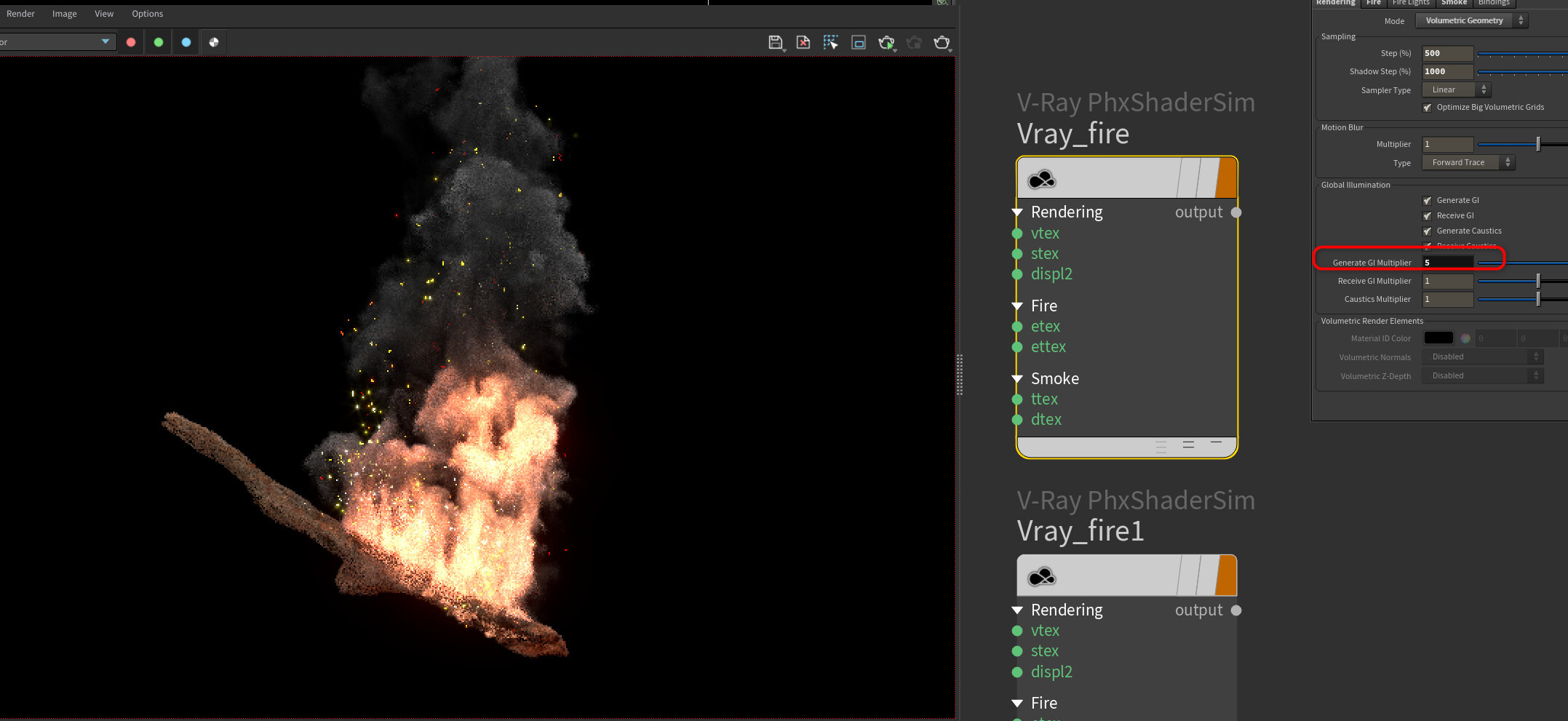Open the Volumetric Normals dropdown
This screenshot has height=721, width=1568.
pos(1482,356)
